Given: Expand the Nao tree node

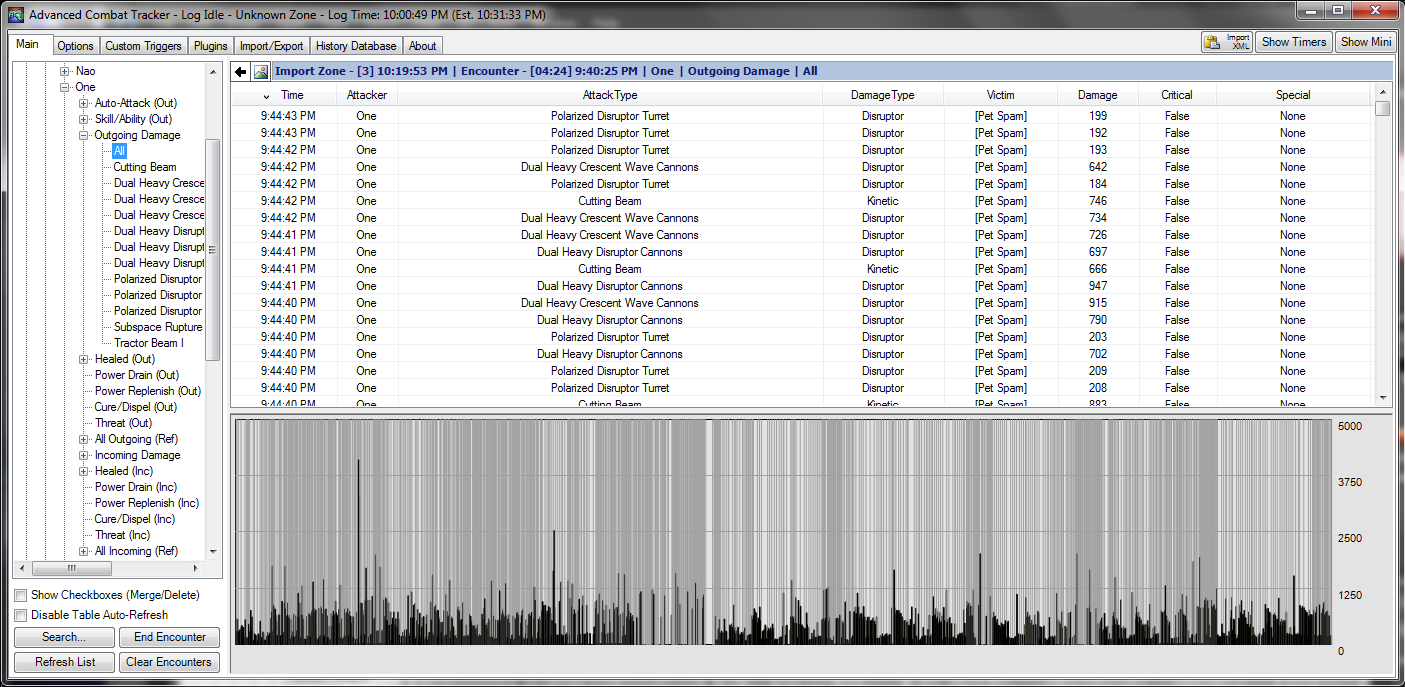Looking at the screenshot, I should (x=66, y=71).
